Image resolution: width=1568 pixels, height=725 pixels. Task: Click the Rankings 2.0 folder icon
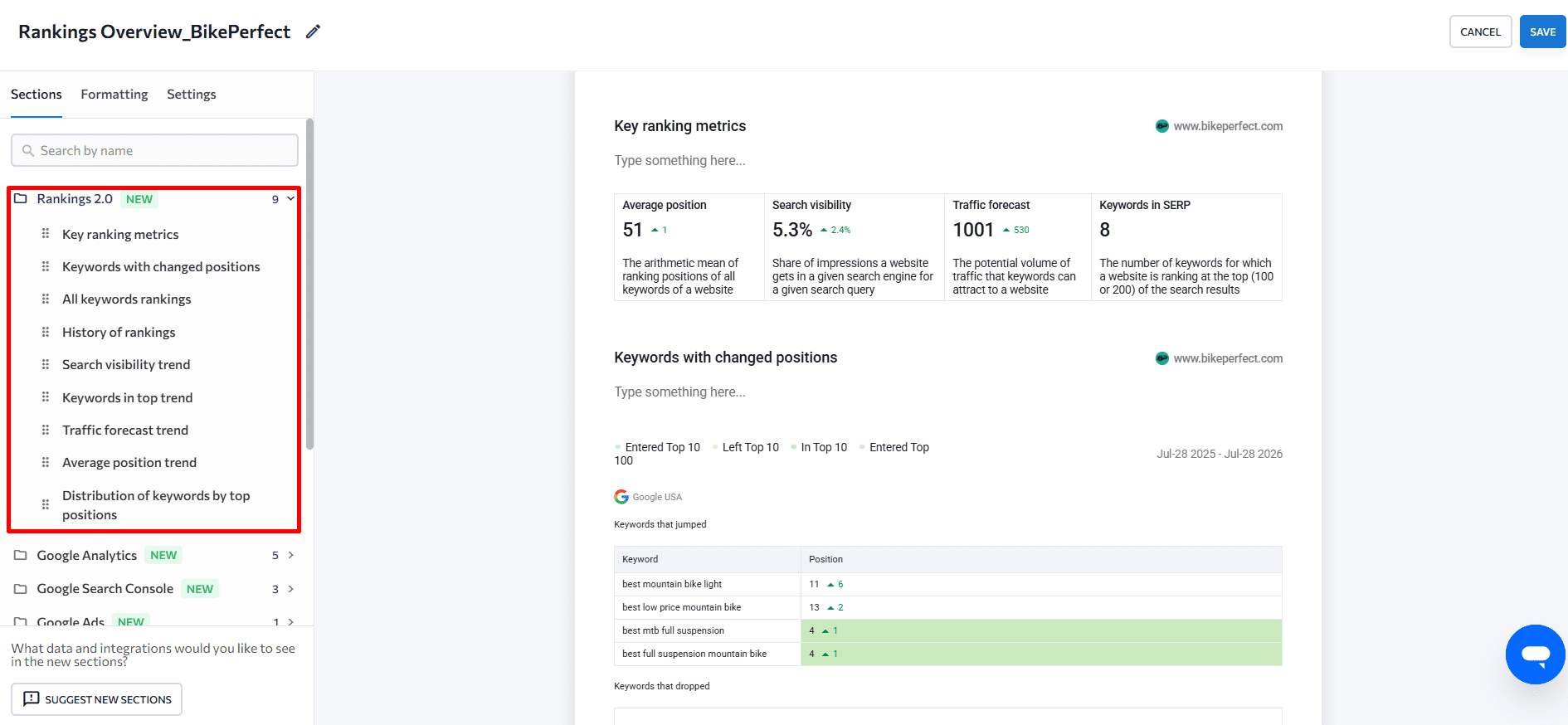[21, 198]
